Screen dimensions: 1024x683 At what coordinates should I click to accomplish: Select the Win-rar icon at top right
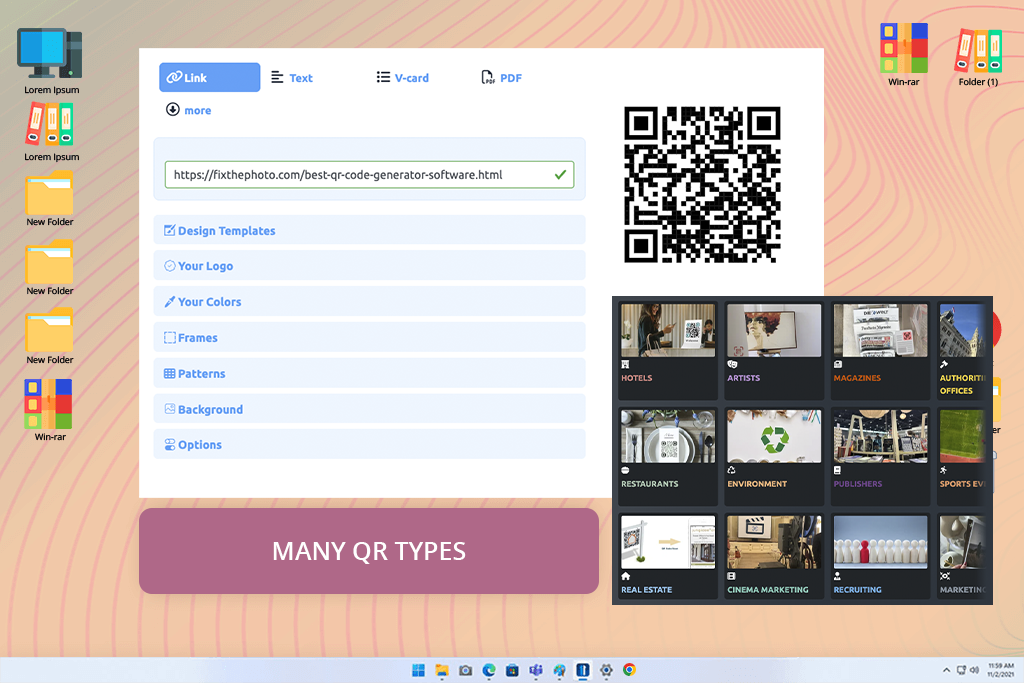pyautogui.click(x=904, y=55)
